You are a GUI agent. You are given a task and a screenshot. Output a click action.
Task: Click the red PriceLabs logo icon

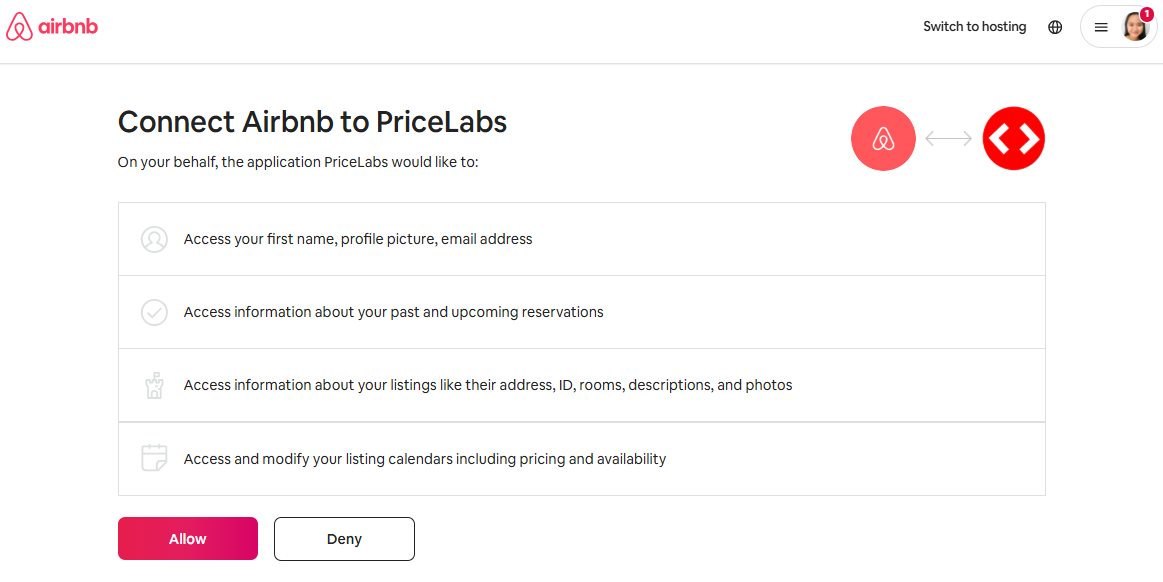click(1013, 139)
